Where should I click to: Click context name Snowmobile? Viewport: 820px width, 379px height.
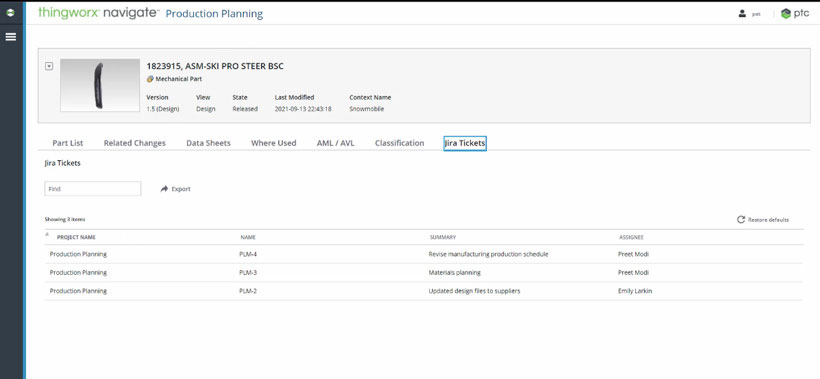point(367,109)
